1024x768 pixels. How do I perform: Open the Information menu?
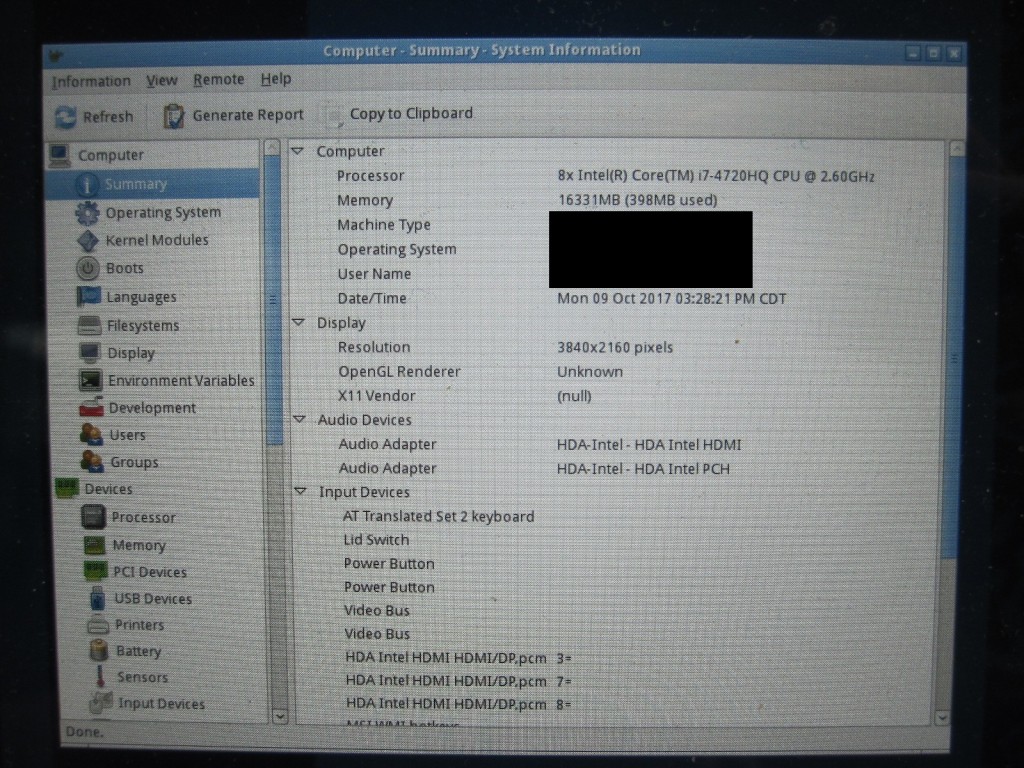(91, 82)
